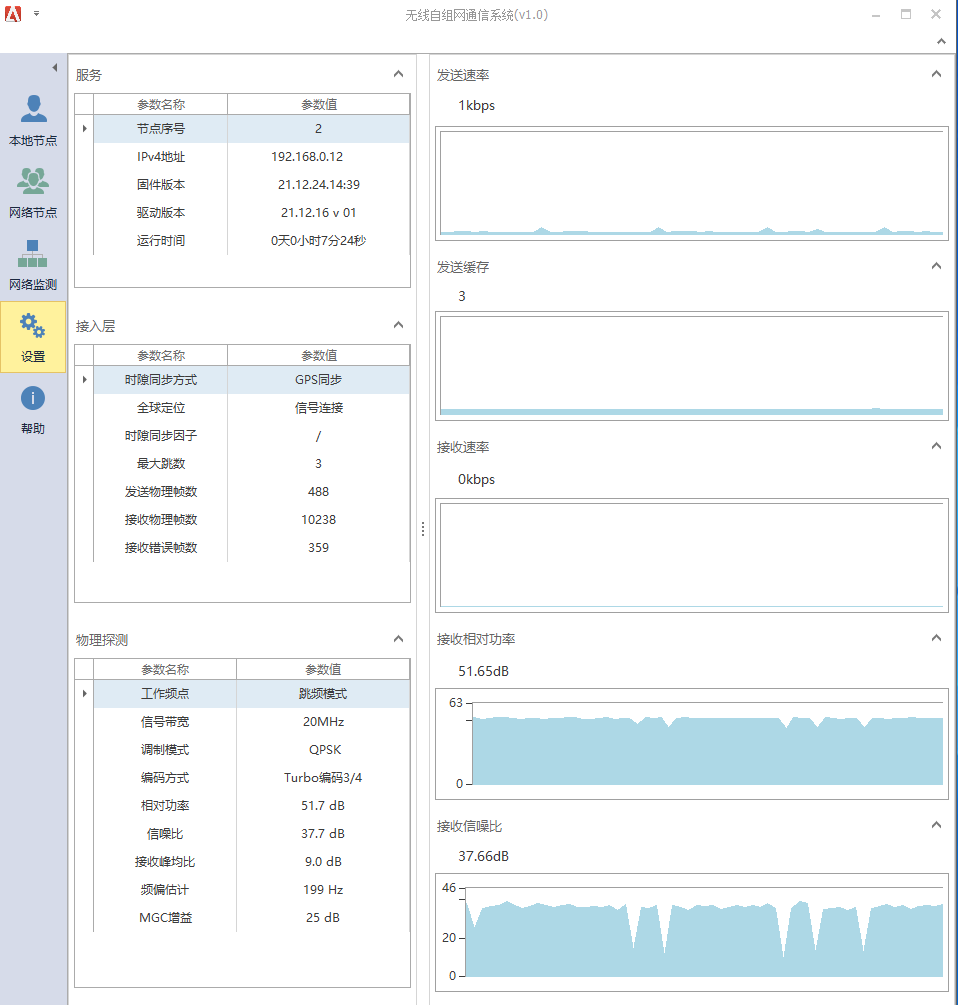Click the 跳频模式 value cell
Image resolution: width=958 pixels, height=1005 pixels.
323,694
